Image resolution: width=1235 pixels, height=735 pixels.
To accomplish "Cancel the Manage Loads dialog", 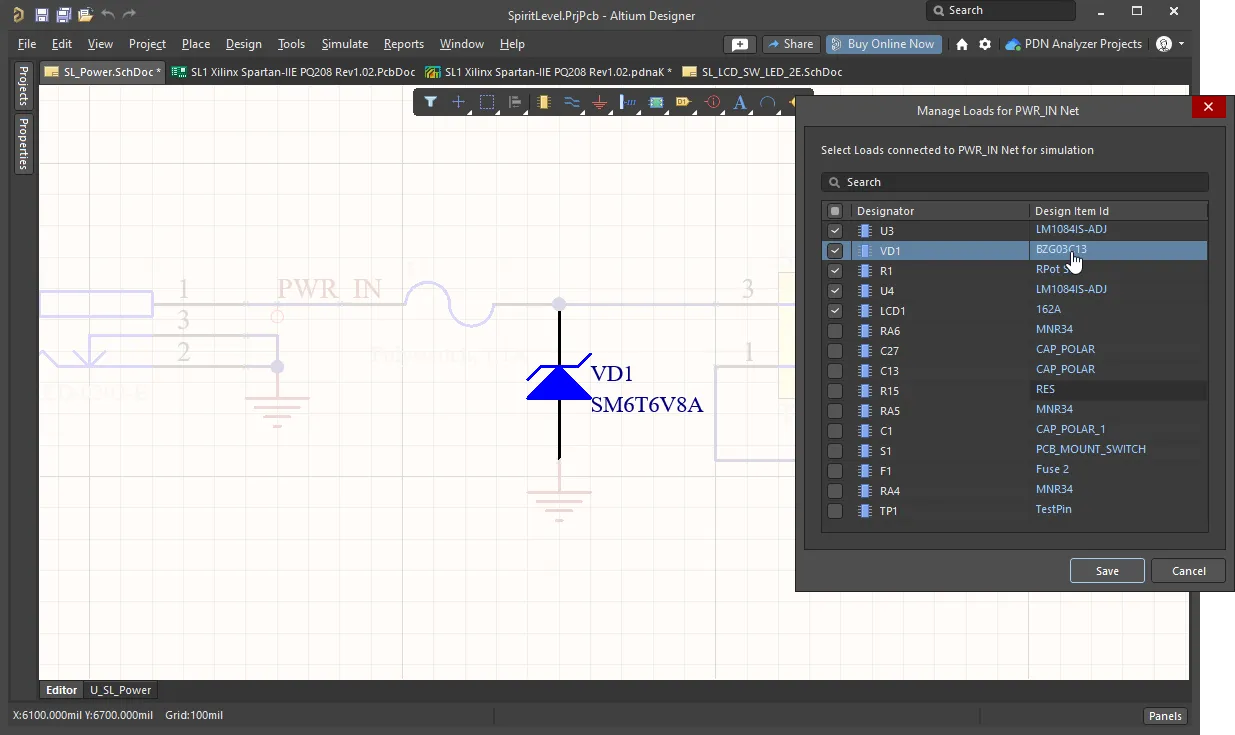I will click(x=1188, y=571).
